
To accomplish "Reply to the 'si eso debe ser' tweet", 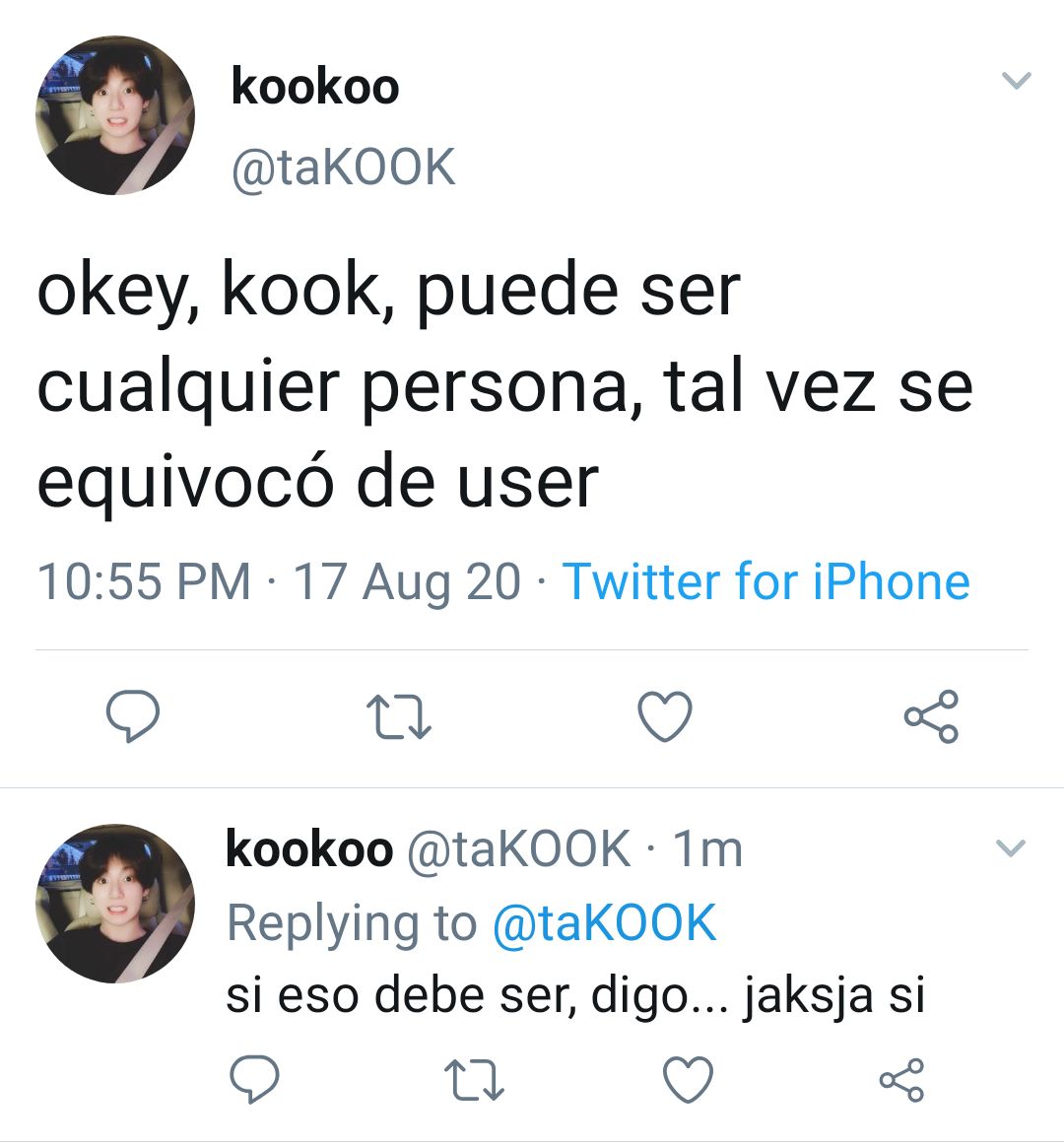I will (254, 1079).
